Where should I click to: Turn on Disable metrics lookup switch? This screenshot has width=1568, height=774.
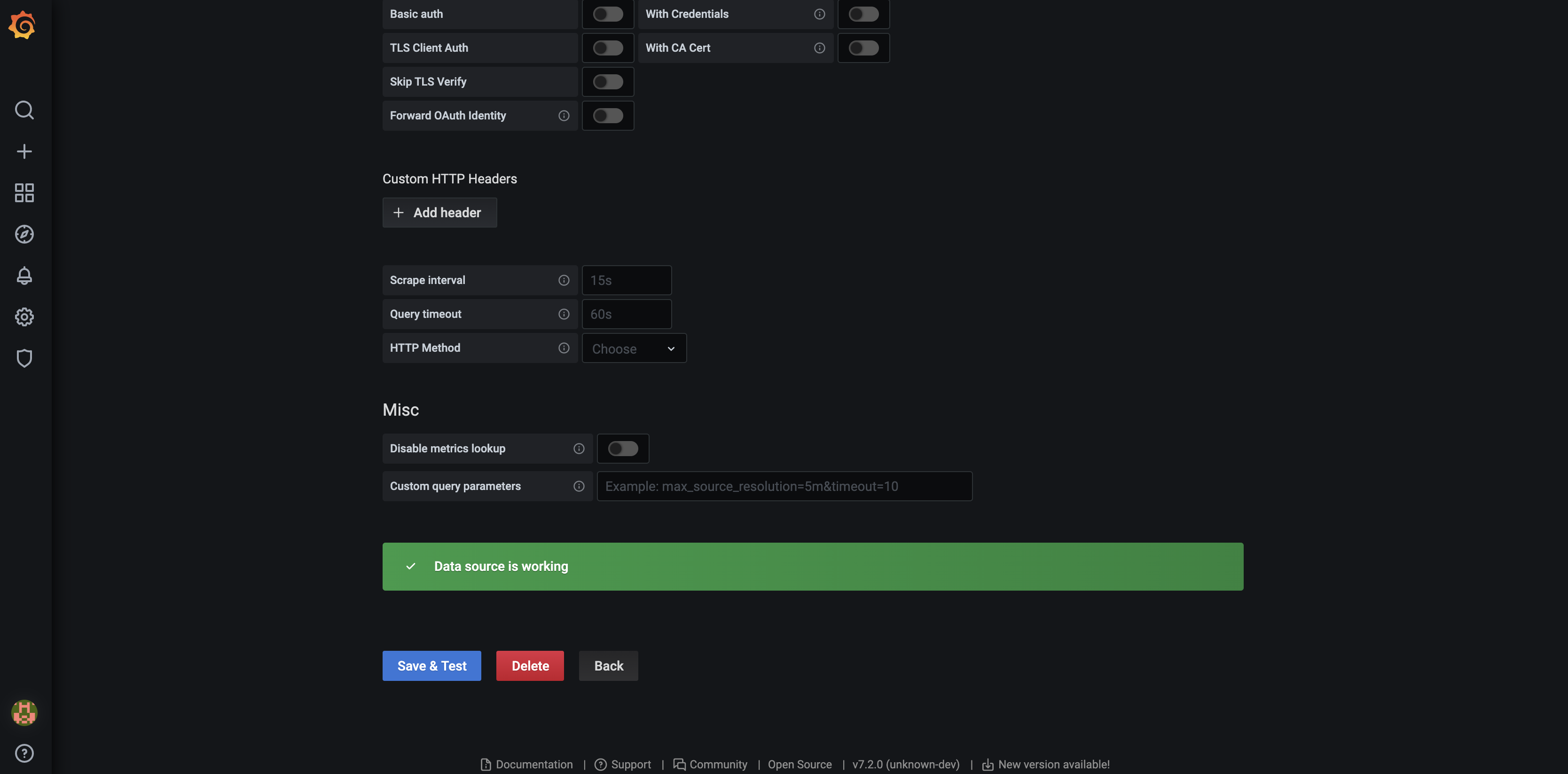coord(623,449)
